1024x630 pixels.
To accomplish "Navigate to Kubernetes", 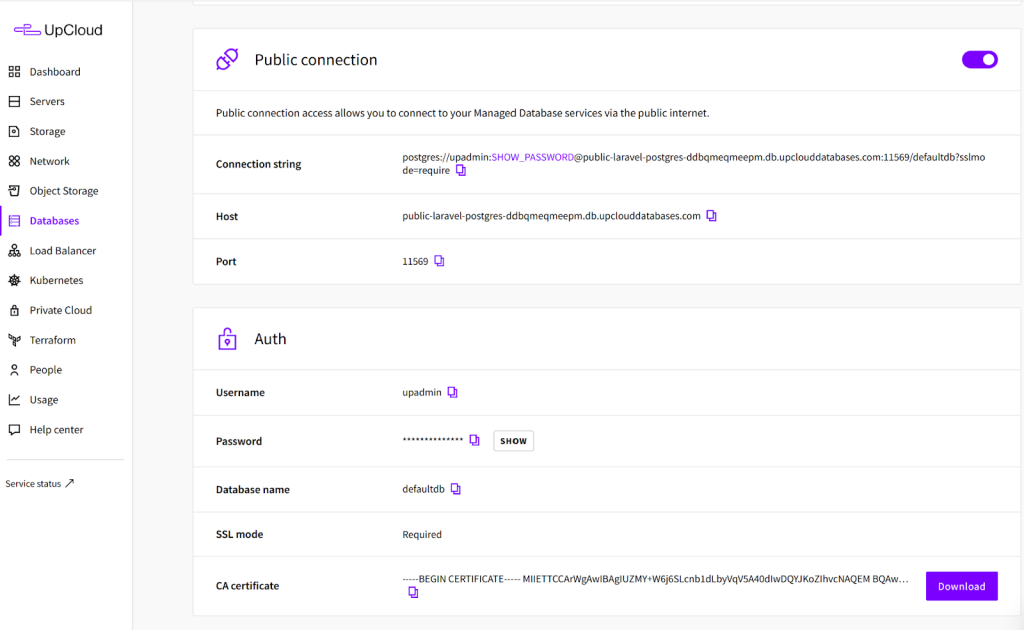I will click(56, 281).
